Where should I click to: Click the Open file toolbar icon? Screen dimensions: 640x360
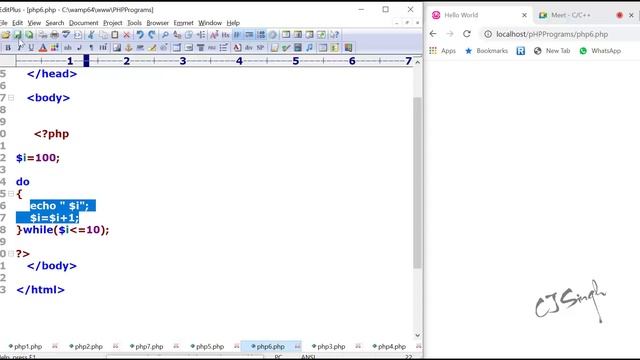(x=6, y=35)
